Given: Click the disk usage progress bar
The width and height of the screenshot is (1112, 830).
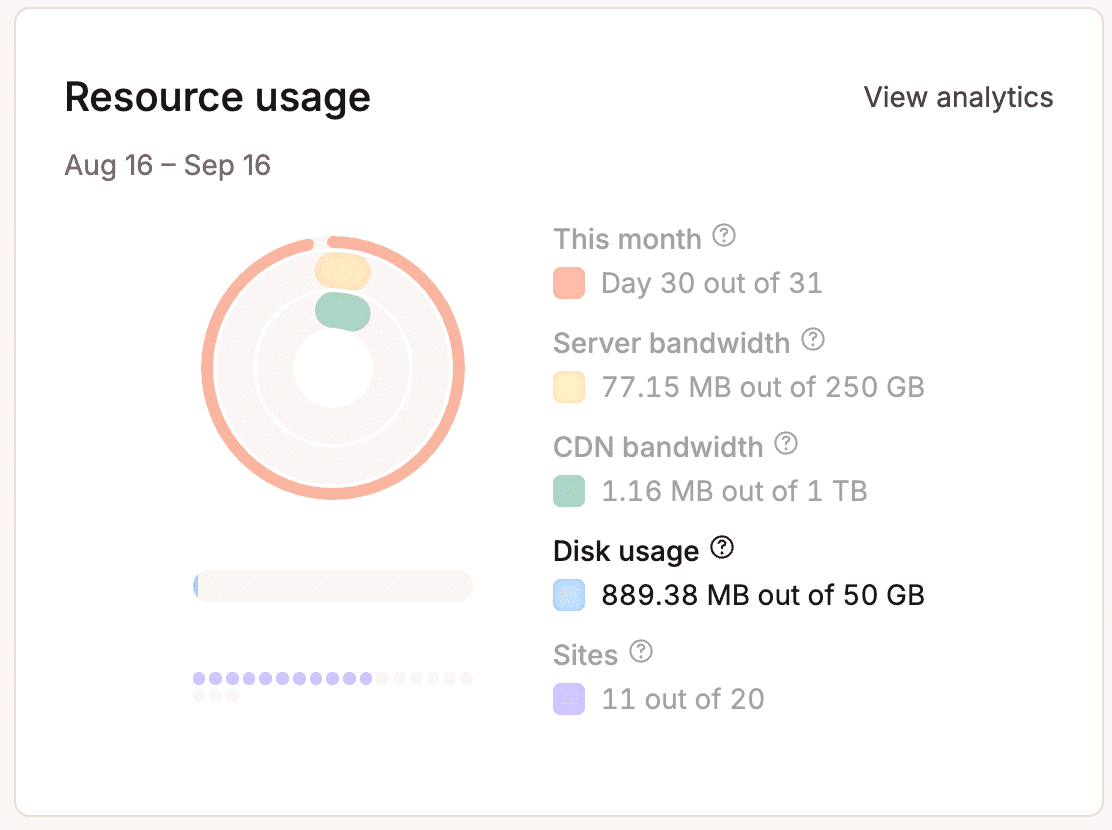Looking at the screenshot, I should tap(332, 586).
